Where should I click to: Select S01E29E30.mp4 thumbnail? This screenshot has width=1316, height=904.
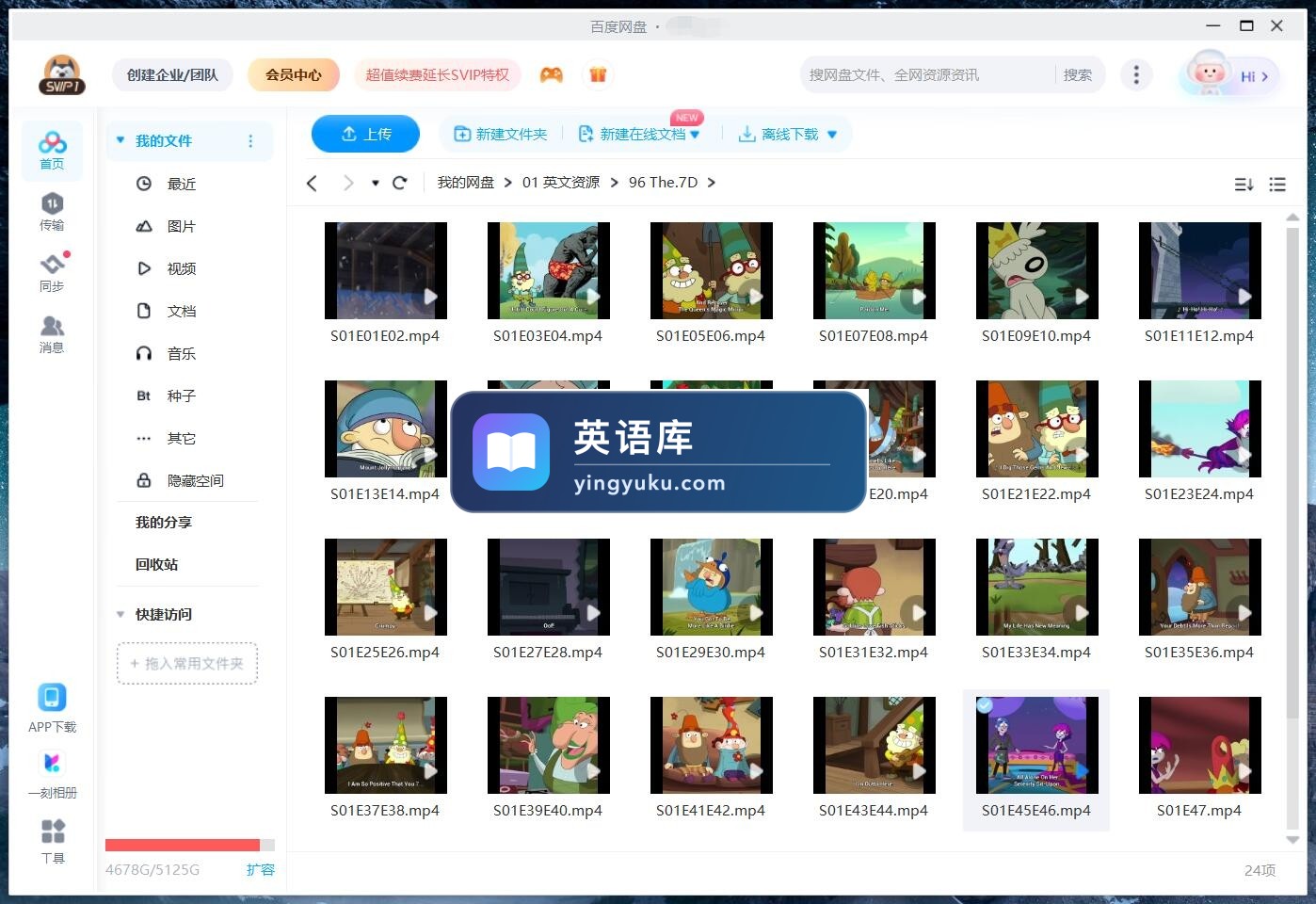pos(712,587)
